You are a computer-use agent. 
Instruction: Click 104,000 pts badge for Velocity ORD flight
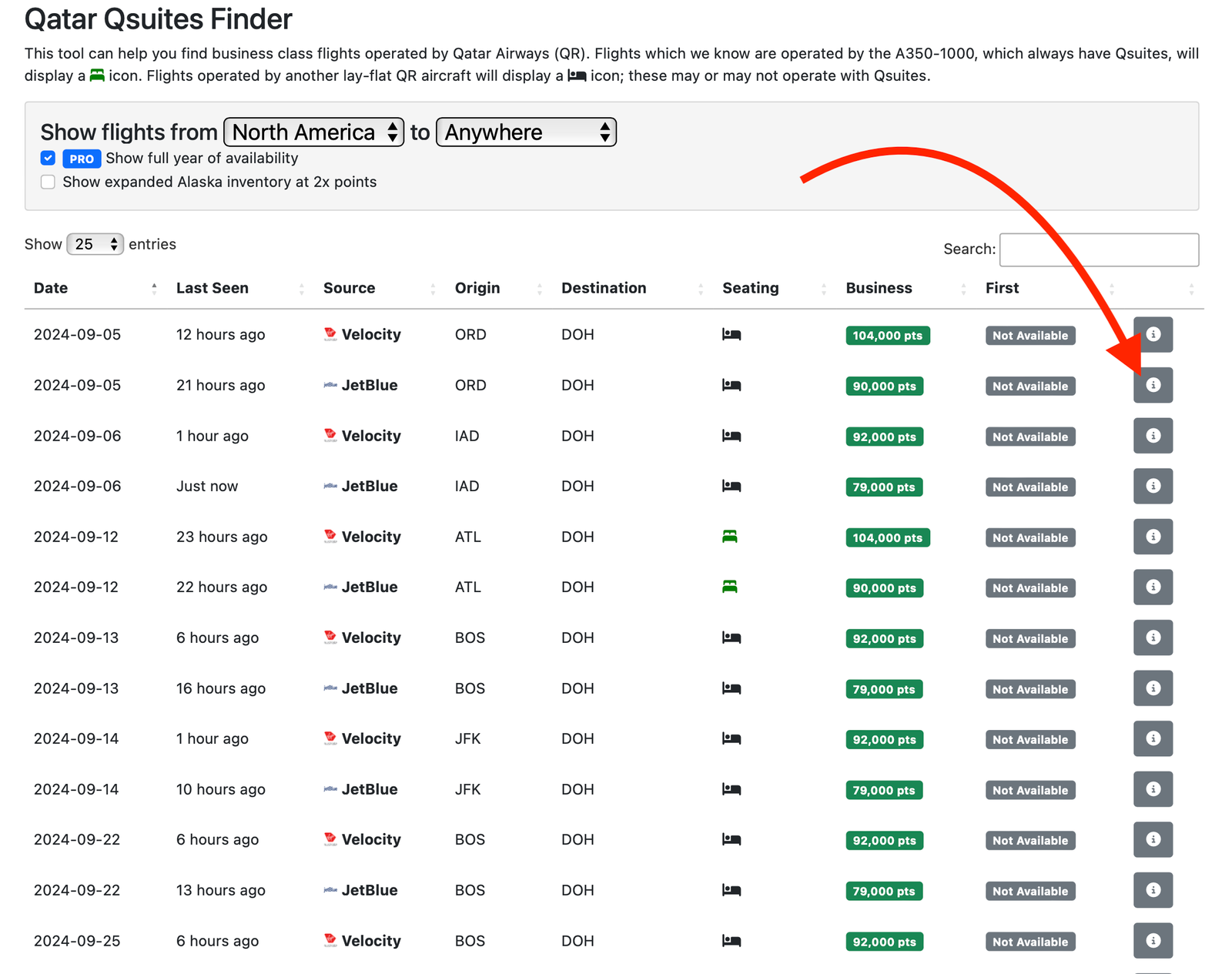[887, 336]
